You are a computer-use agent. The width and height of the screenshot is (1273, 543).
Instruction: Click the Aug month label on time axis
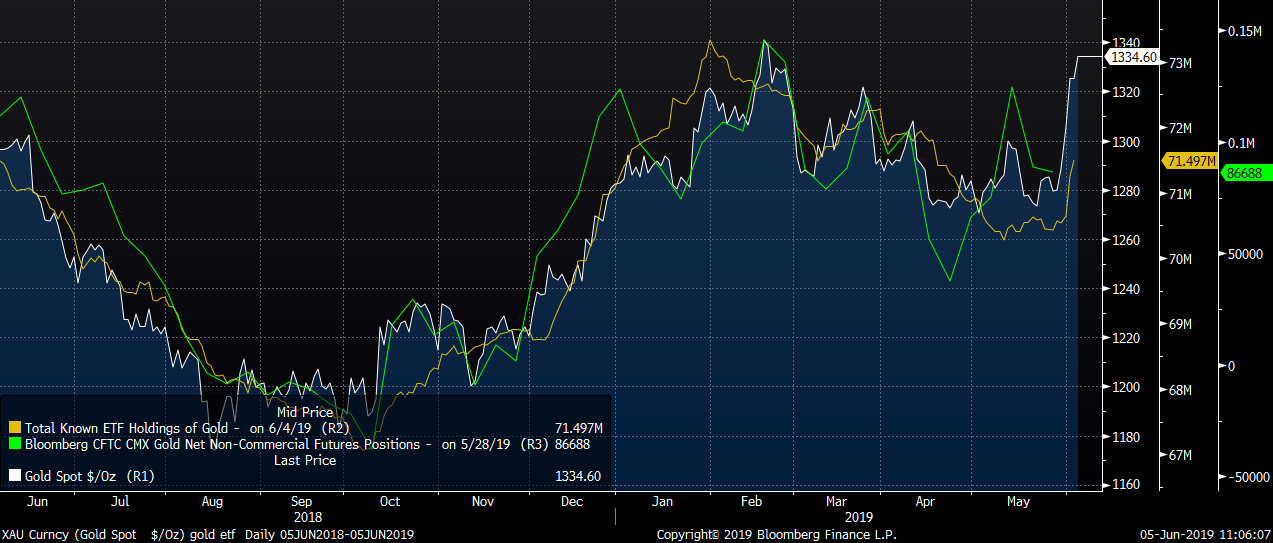point(212,502)
